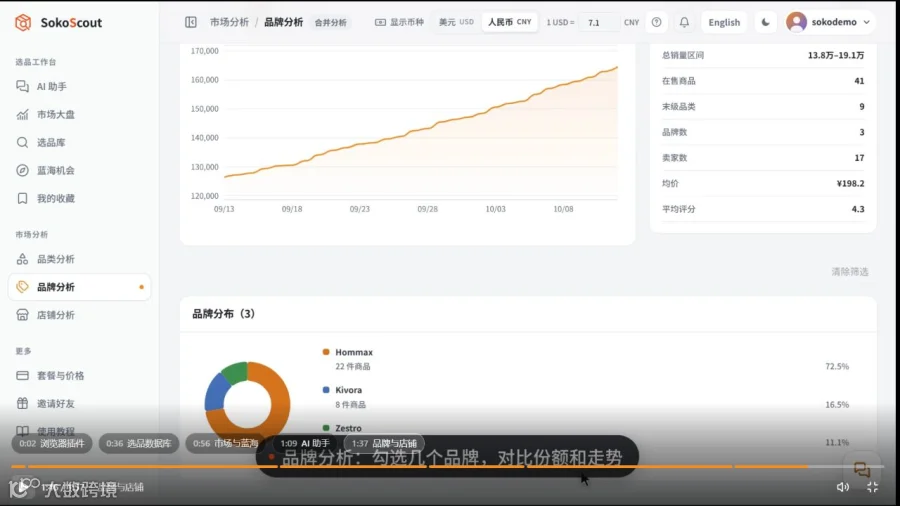
Task: Click the Hommax legend color dot
Action: point(326,352)
